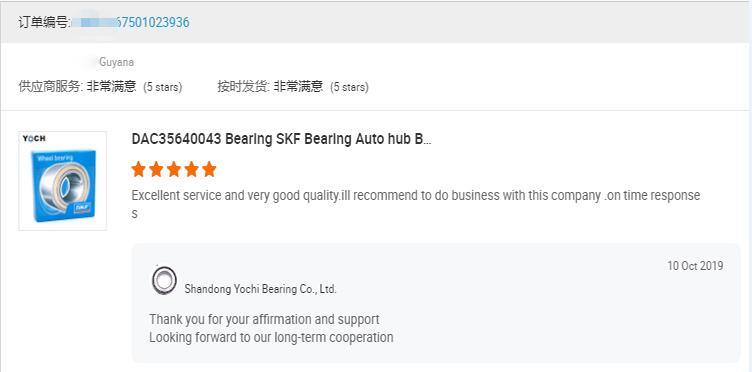Click the supplier's round bearing avatar icon
The height and width of the screenshot is (372, 752).
point(164,280)
